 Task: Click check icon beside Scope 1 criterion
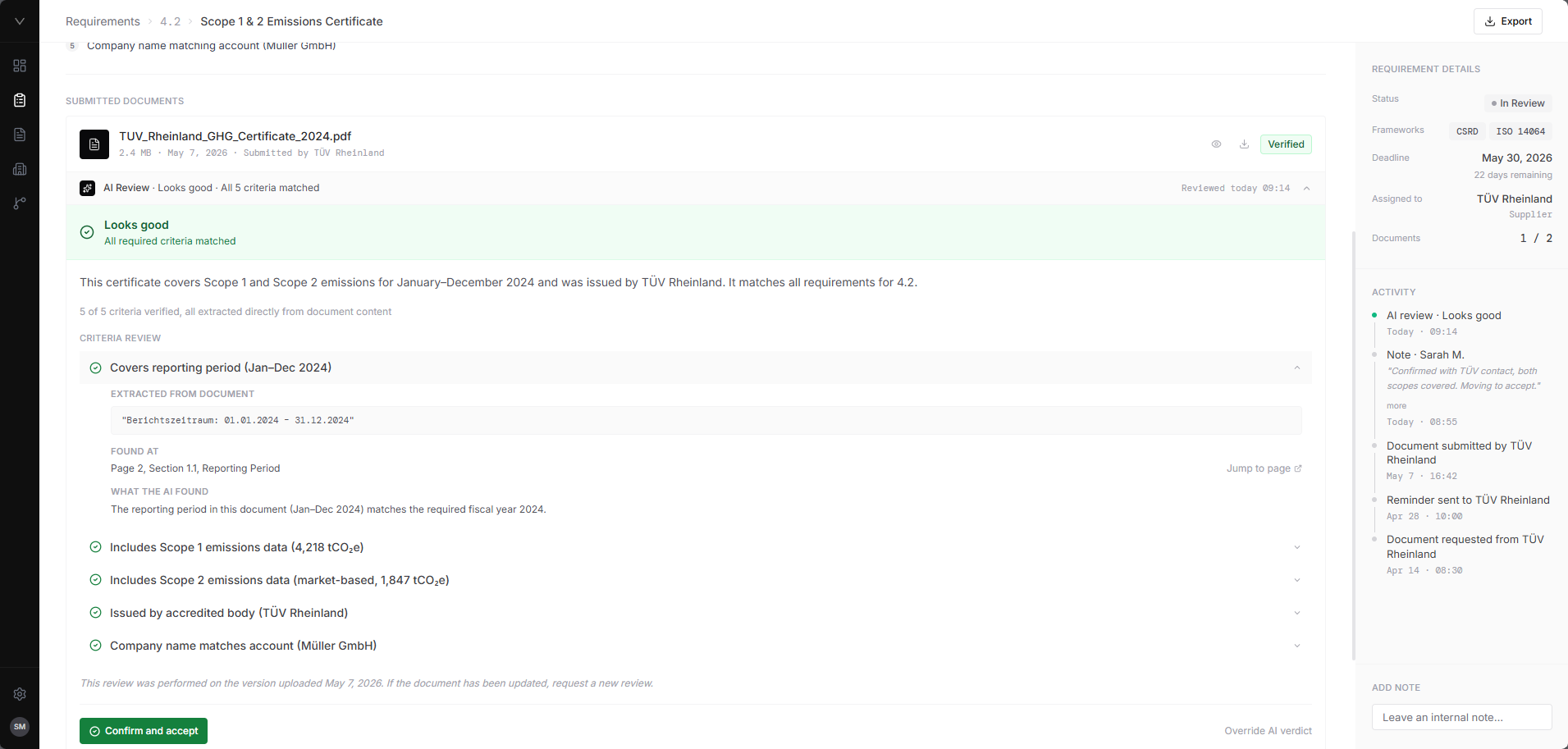tap(95, 547)
